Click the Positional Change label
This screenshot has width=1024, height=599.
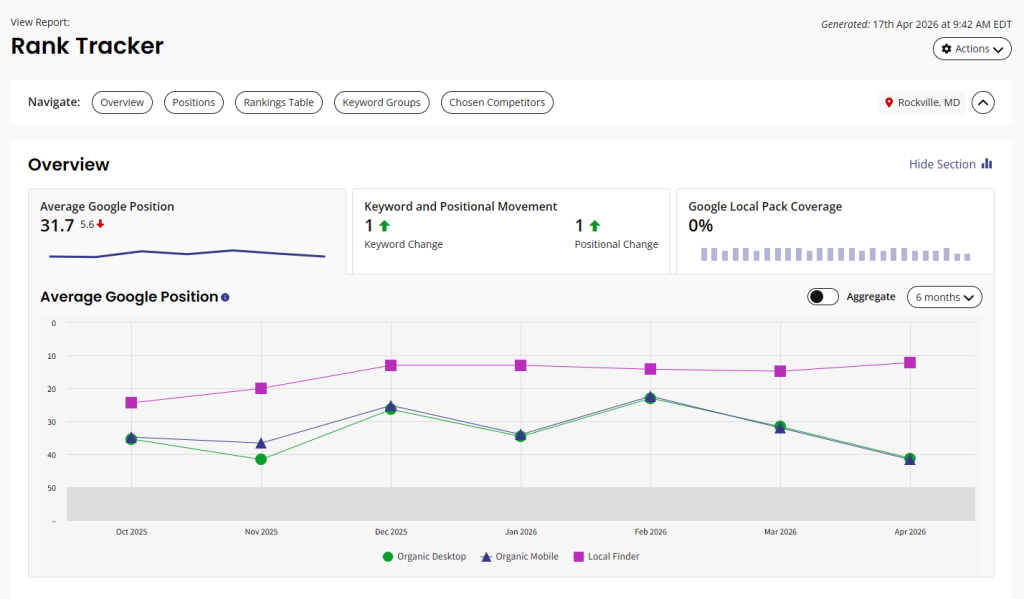tap(616, 244)
